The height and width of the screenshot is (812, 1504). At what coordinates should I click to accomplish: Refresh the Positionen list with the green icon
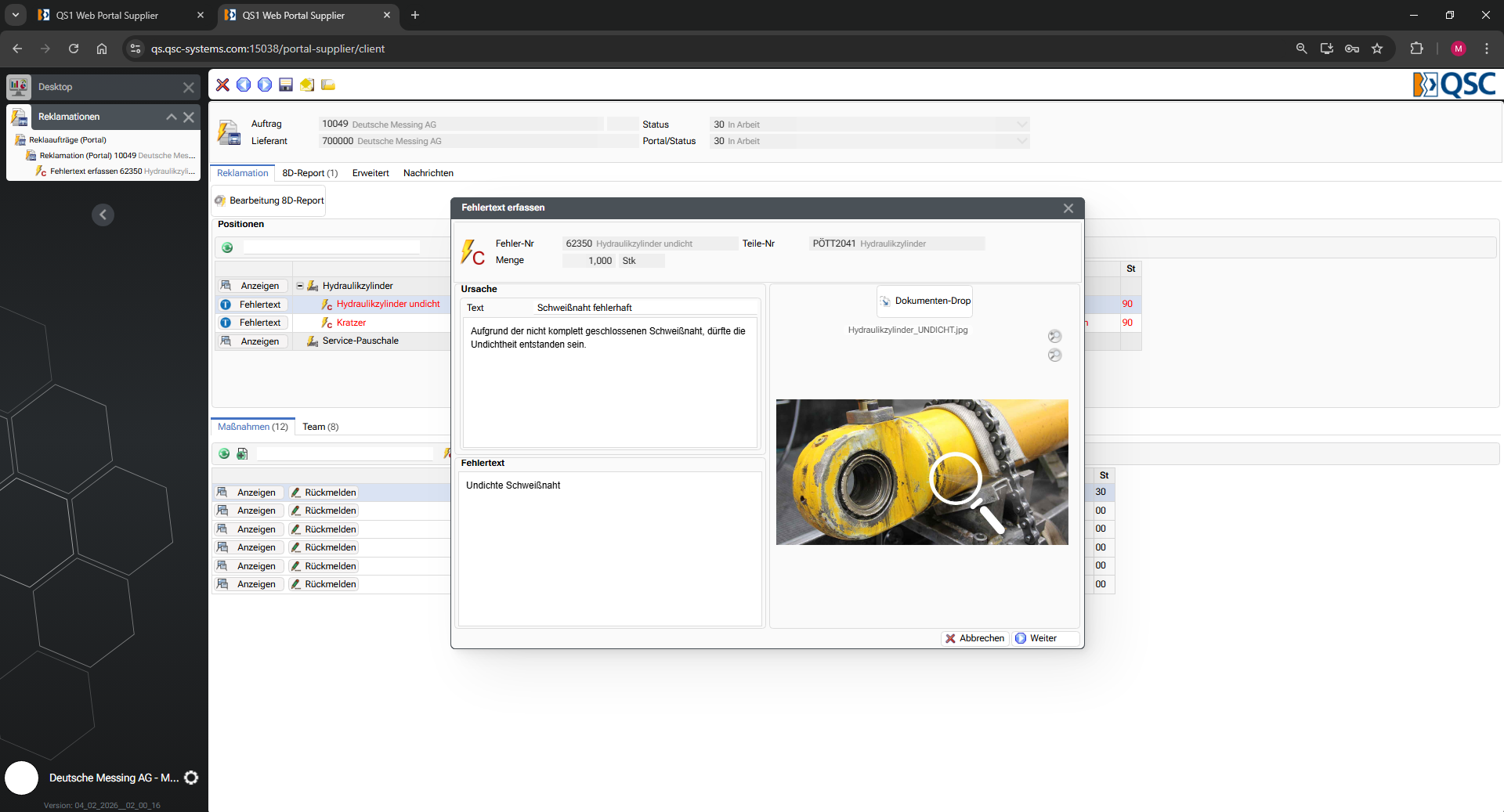pyautogui.click(x=227, y=247)
